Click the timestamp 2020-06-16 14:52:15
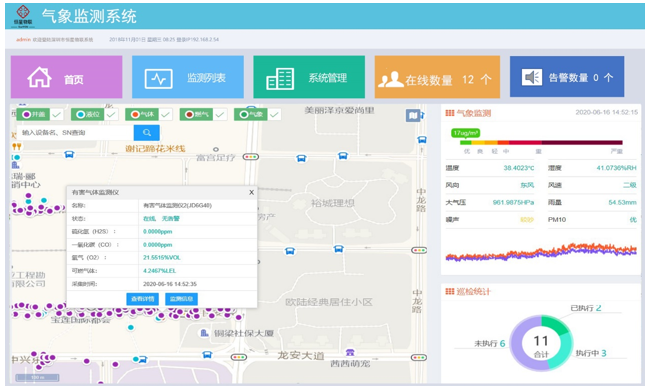Image resolution: width=650 pixels, height=391 pixels. (606, 112)
